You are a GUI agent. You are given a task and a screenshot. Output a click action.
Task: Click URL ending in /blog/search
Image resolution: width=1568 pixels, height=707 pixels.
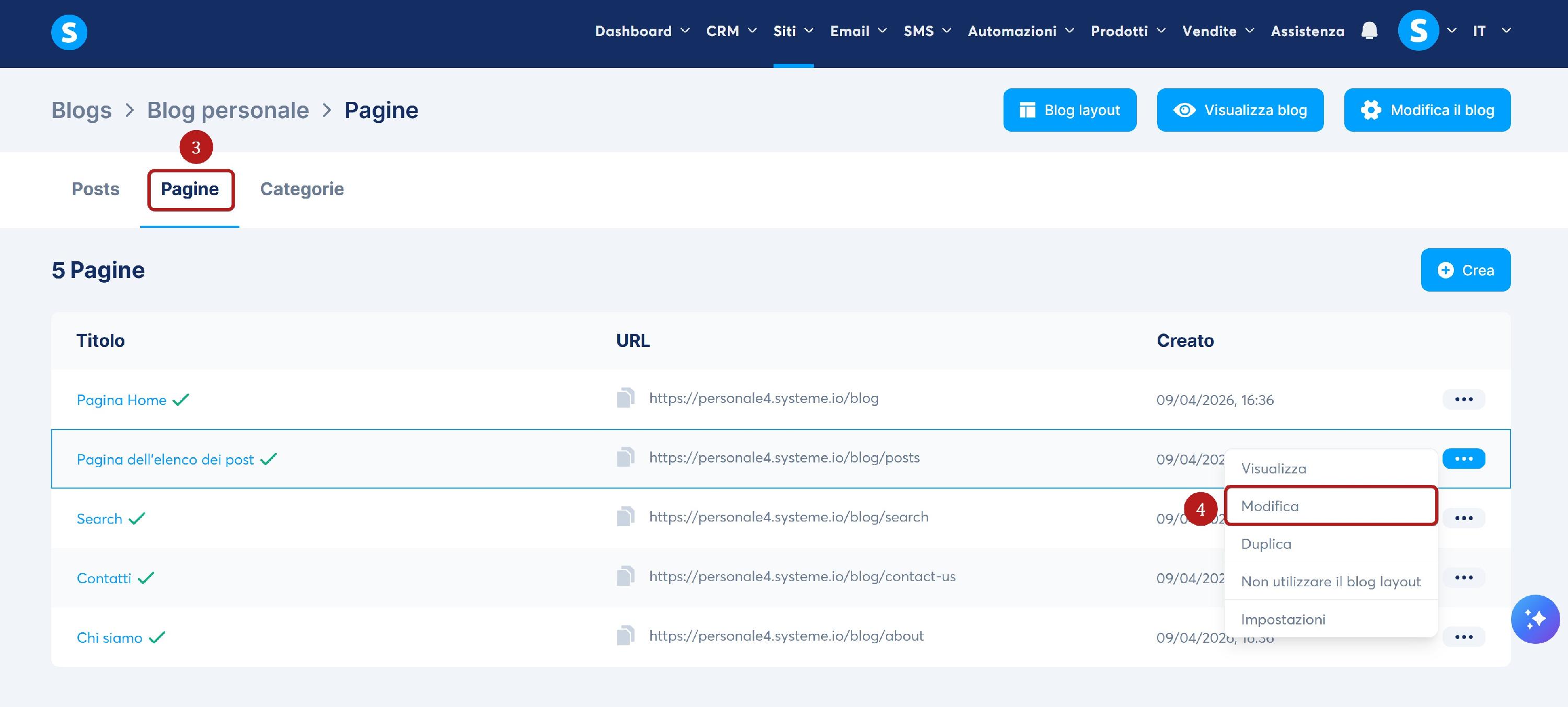788,517
